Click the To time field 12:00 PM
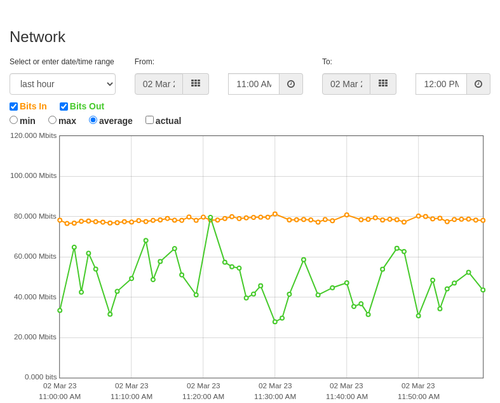Image resolution: width=500 pixels, height=403 pixels. tap(441, 84)
